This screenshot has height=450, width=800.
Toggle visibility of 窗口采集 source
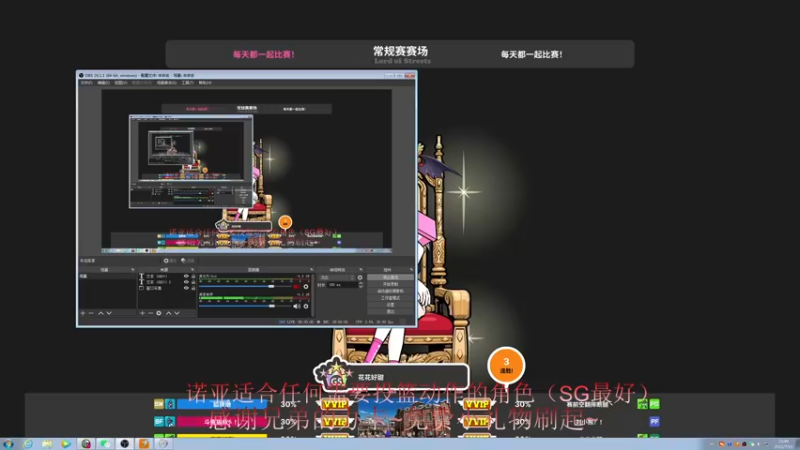tap(186, 288)
